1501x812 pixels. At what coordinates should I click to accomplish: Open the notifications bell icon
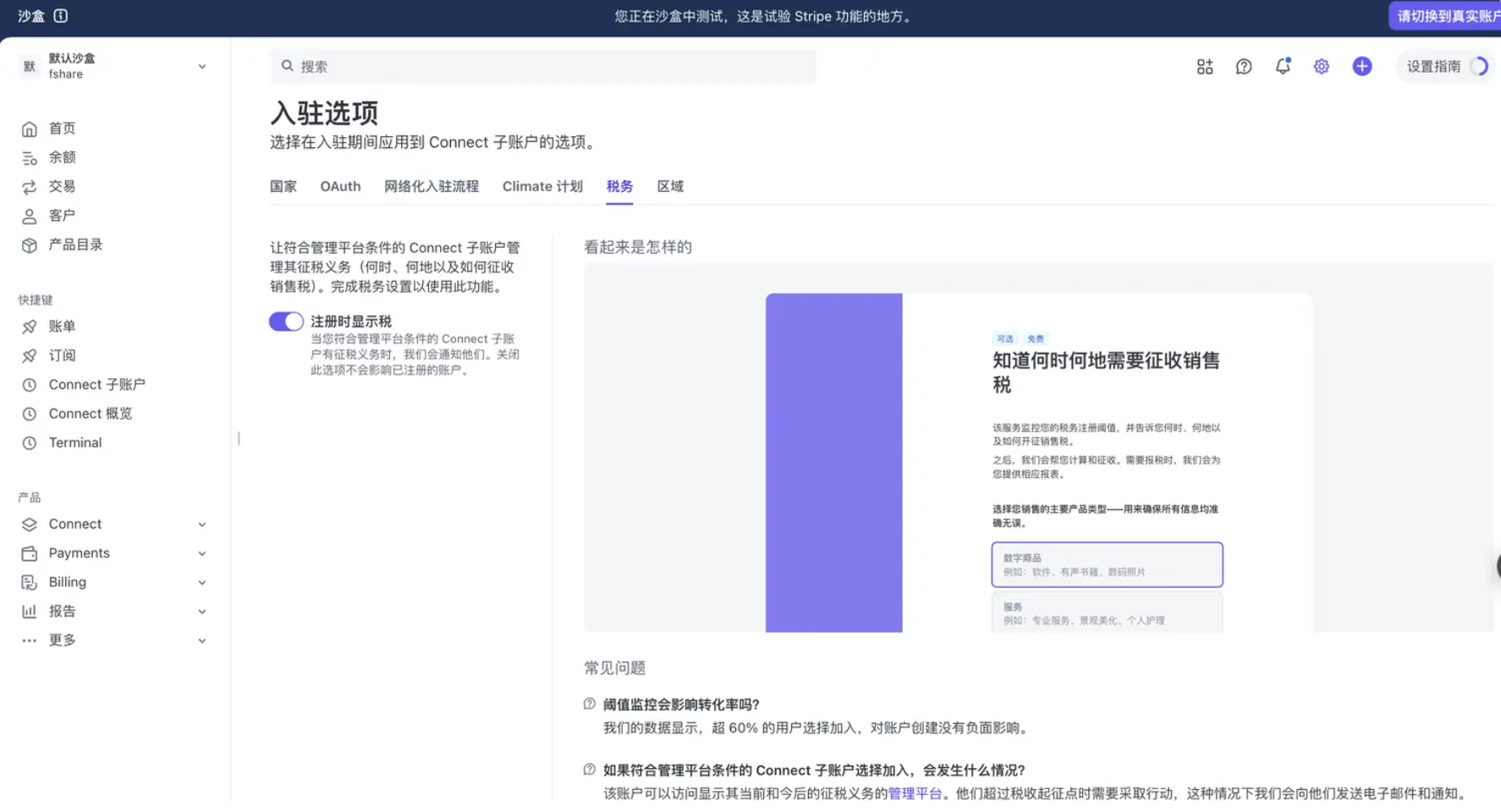click(1283, 67)
